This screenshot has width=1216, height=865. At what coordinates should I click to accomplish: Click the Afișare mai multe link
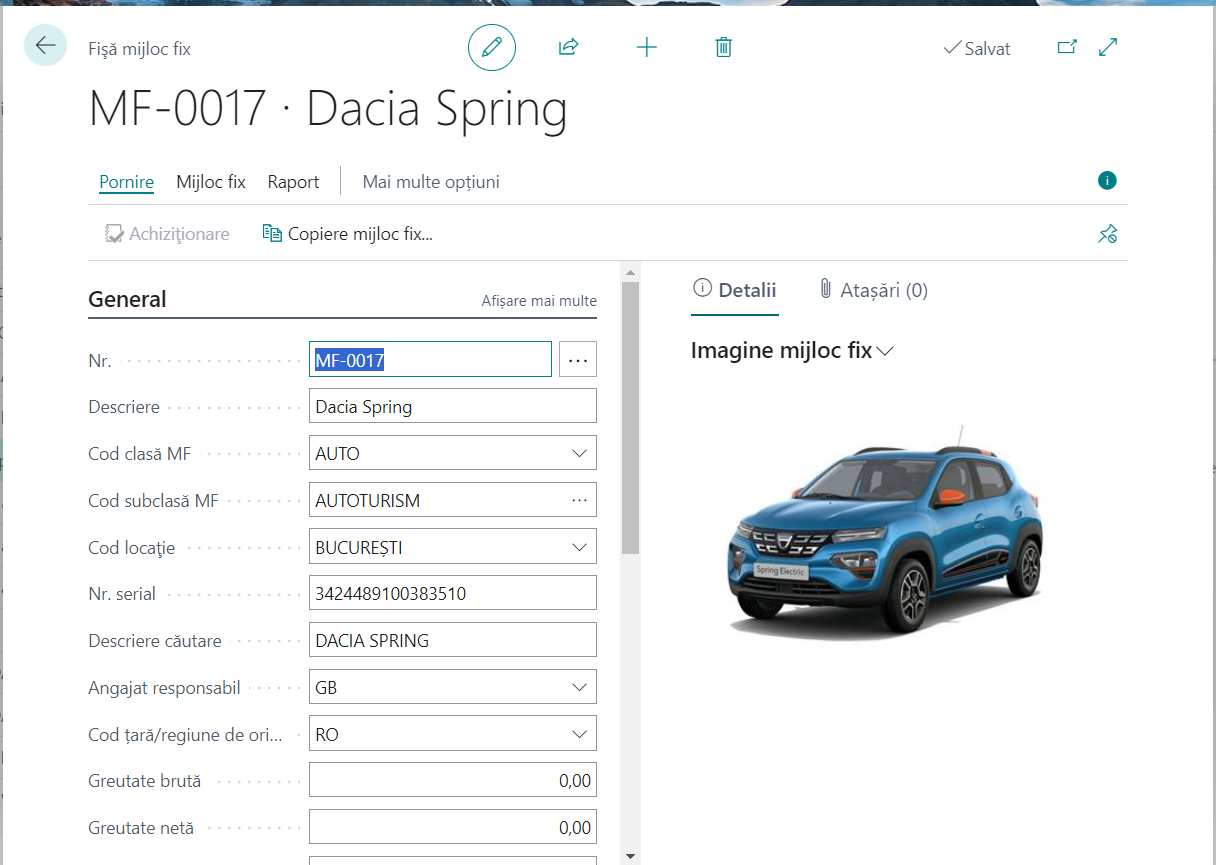(x=538, y=301)
